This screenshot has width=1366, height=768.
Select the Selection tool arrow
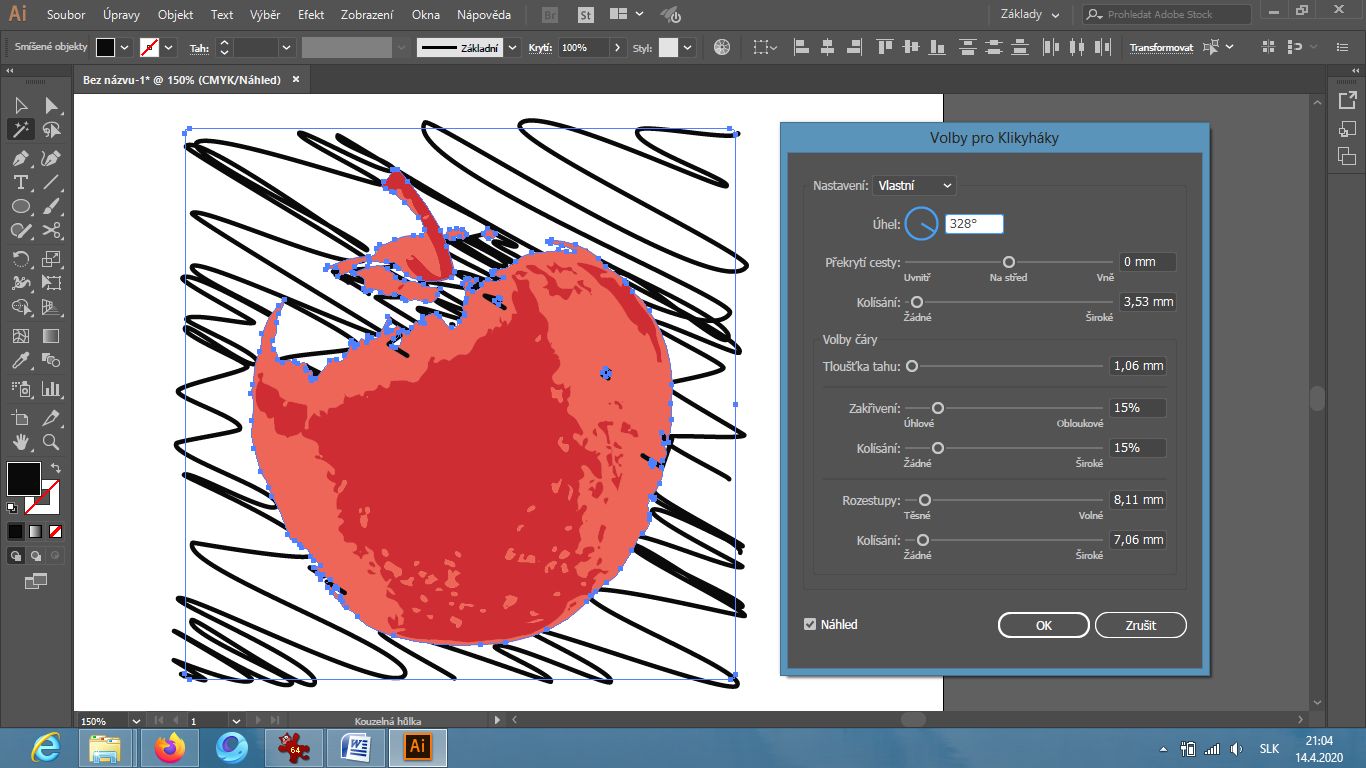point(19,106)
